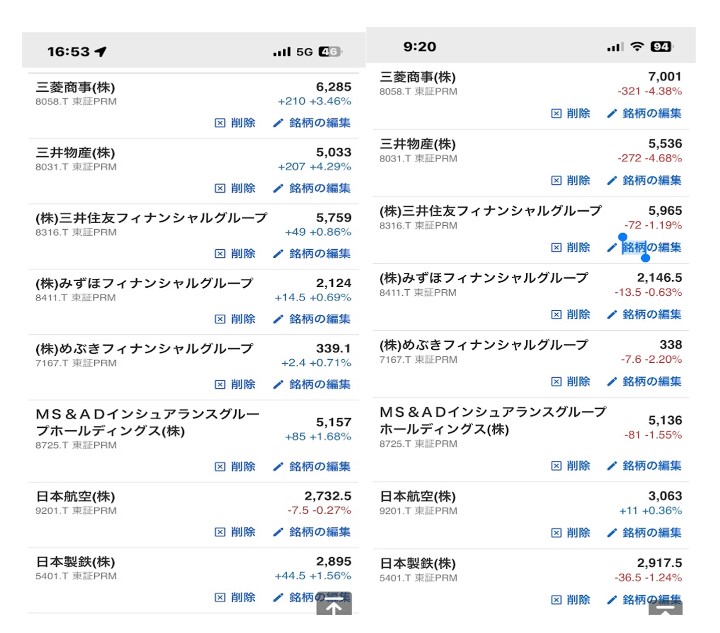Tap the 6,285 price of 三菱商事
Image resolution: width=720 pixels, height=633 pixels.
pos(334,87)
